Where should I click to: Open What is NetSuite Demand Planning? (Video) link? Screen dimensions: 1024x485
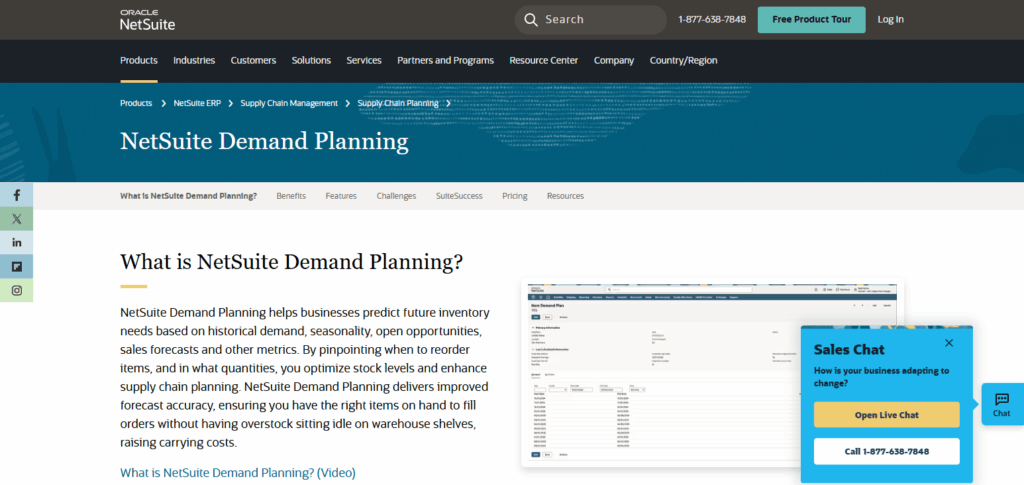point(238,473)
